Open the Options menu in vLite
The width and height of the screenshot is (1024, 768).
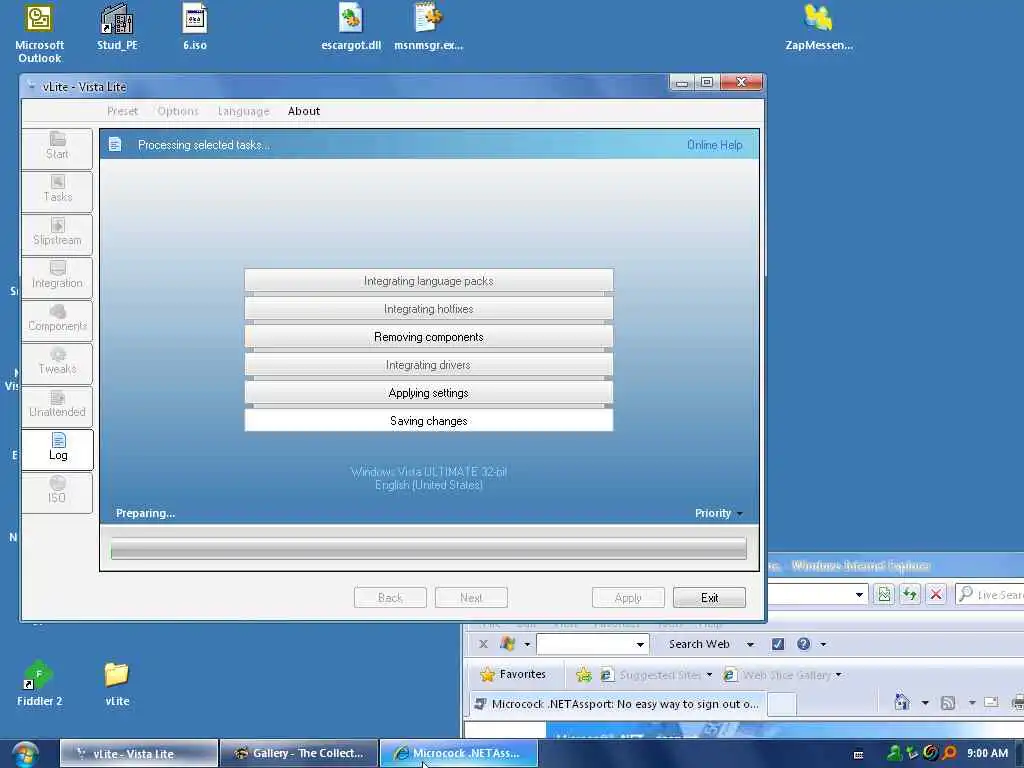click(x=178, y=111)
